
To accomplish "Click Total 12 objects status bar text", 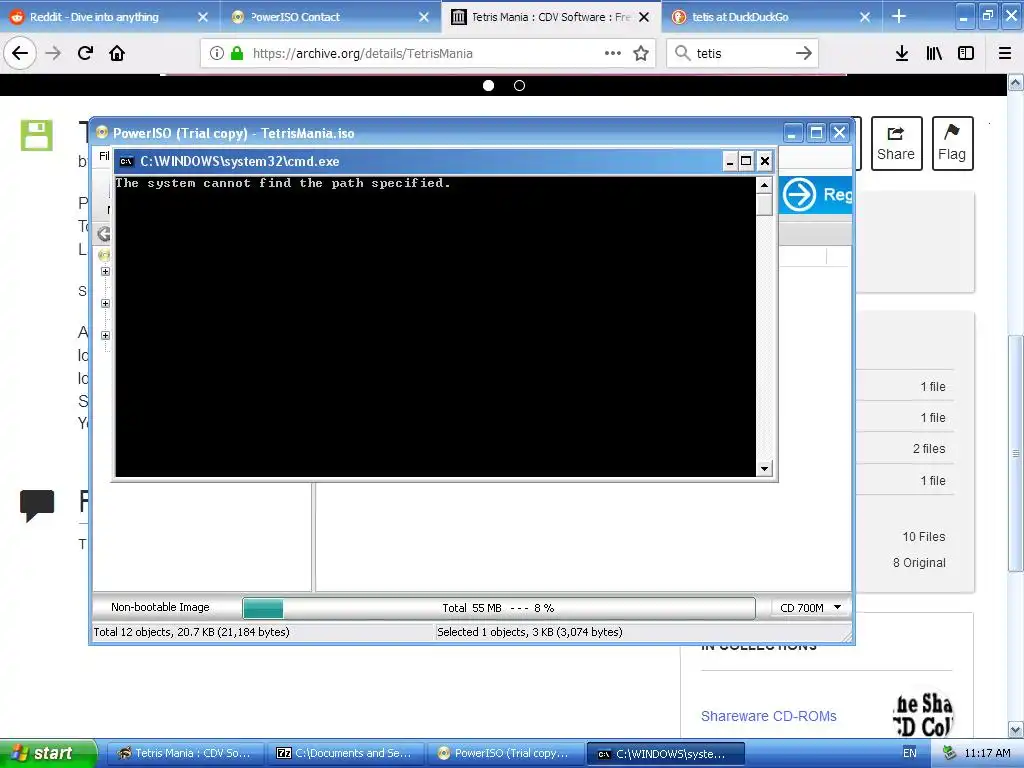I will [191, 632].
